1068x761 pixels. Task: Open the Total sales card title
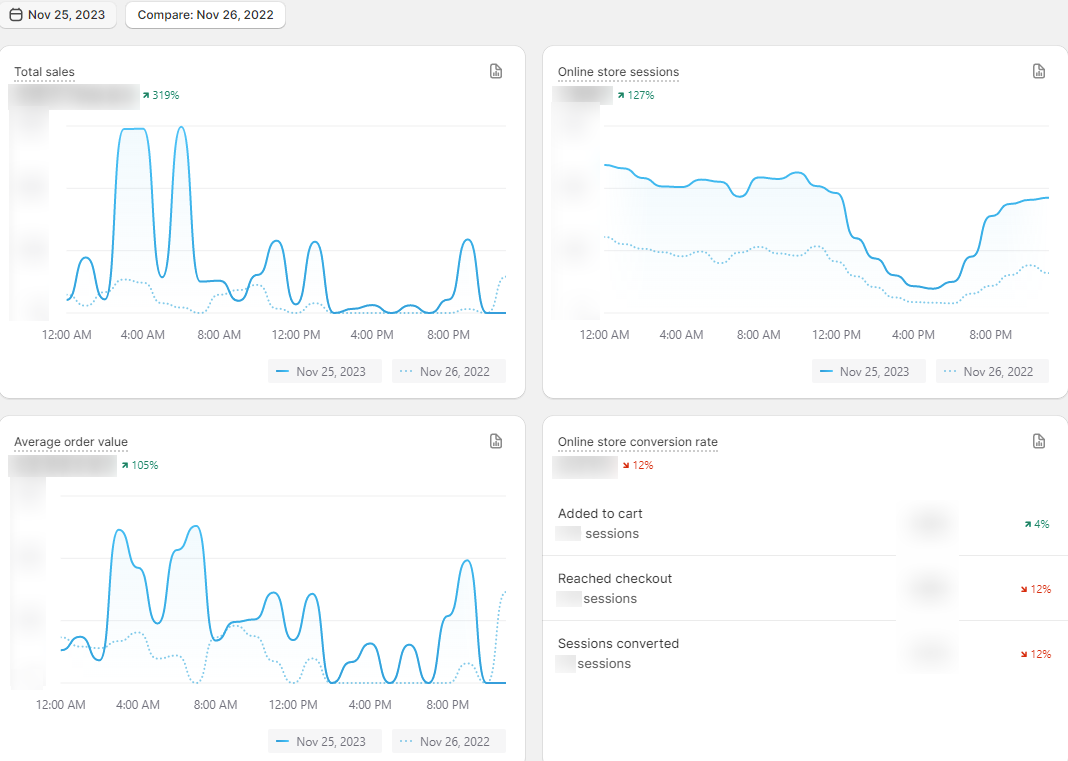44,72
